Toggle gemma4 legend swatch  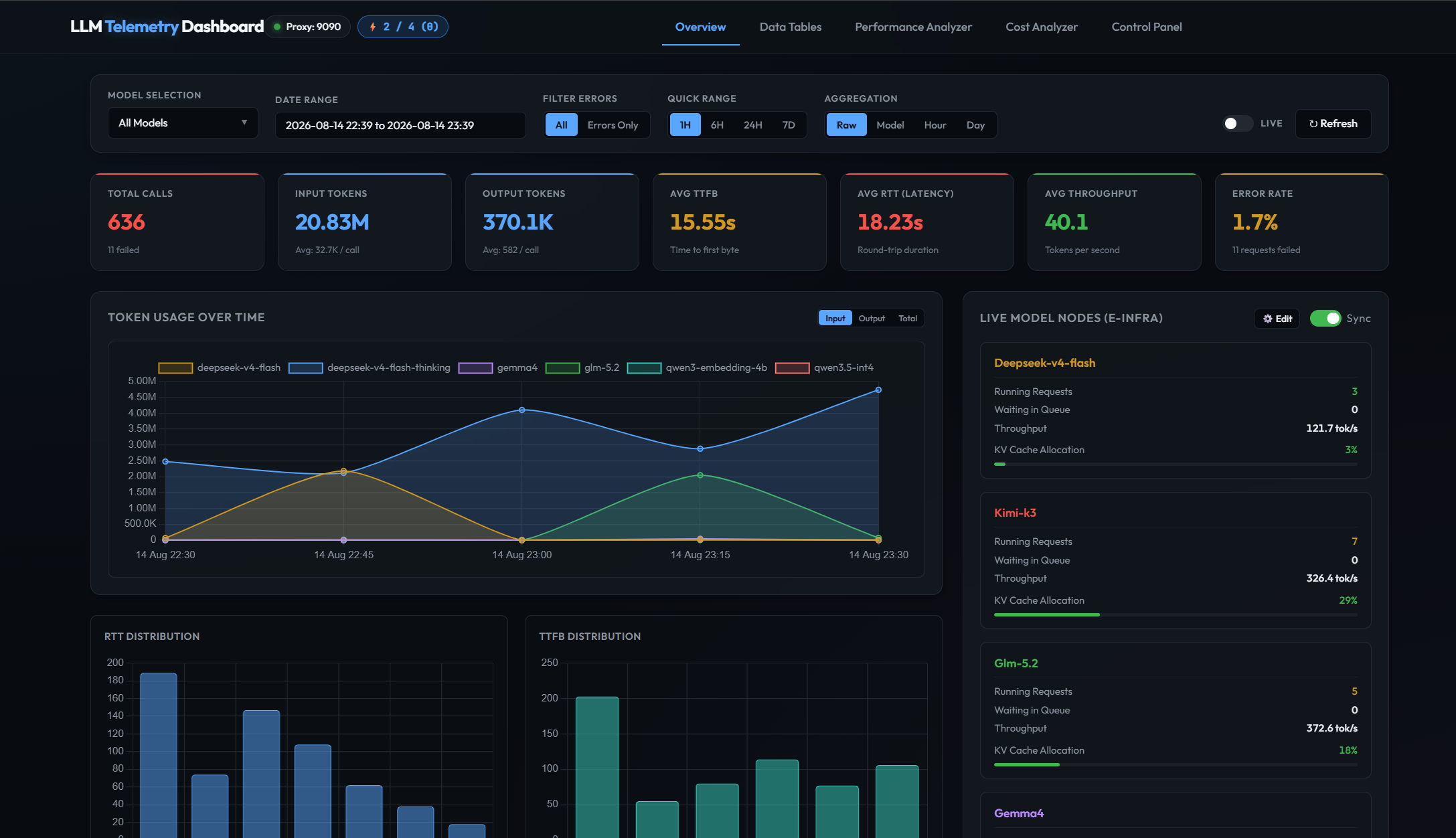pos(475,368)
